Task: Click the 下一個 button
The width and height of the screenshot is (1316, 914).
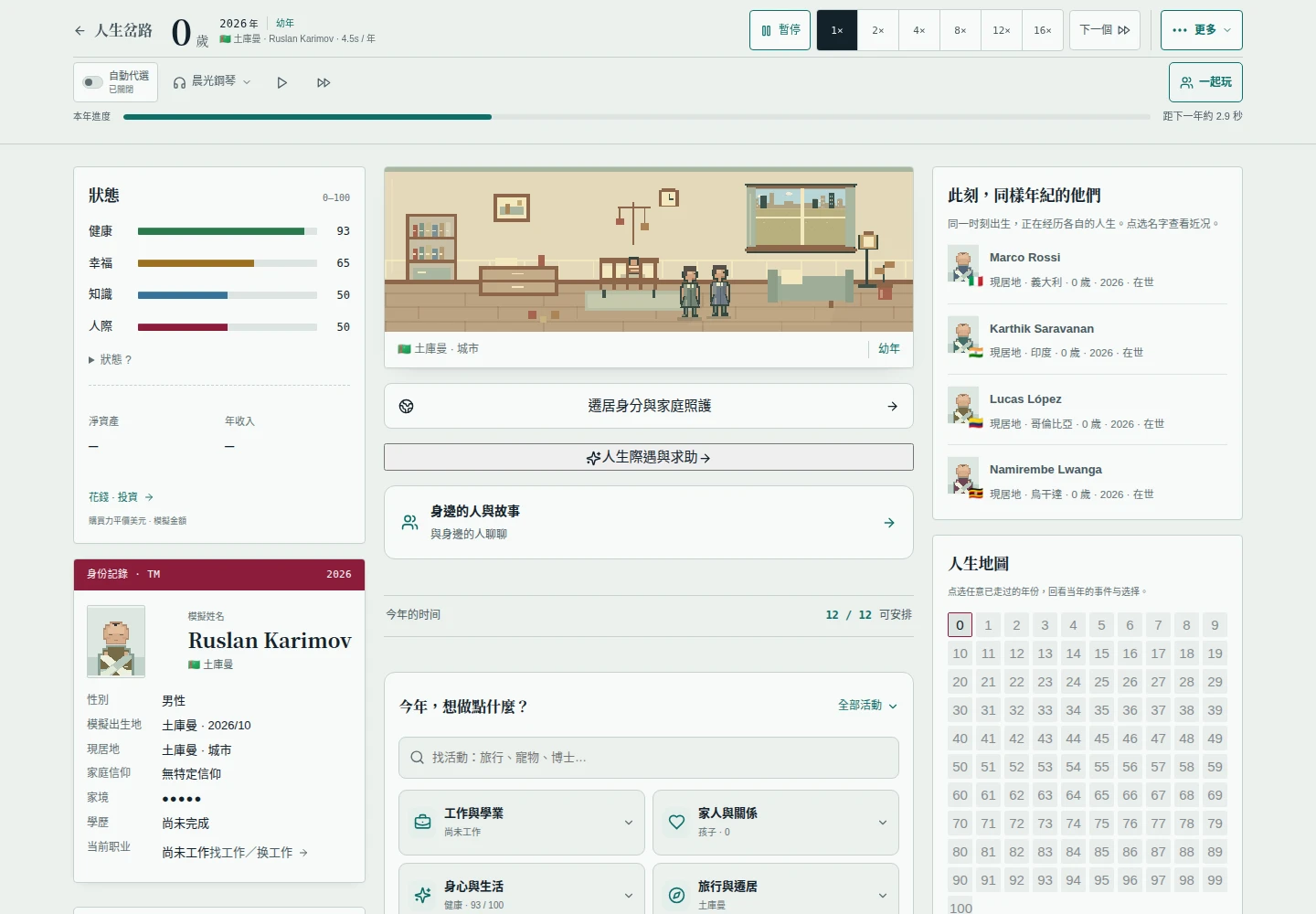Action: coord(1105,30)
